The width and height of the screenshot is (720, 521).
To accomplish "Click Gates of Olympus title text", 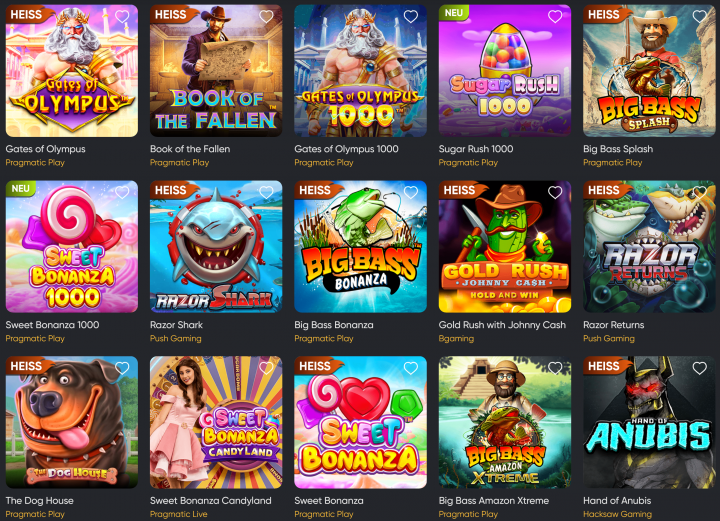I will pyautogui.click(x=45, y=149).
